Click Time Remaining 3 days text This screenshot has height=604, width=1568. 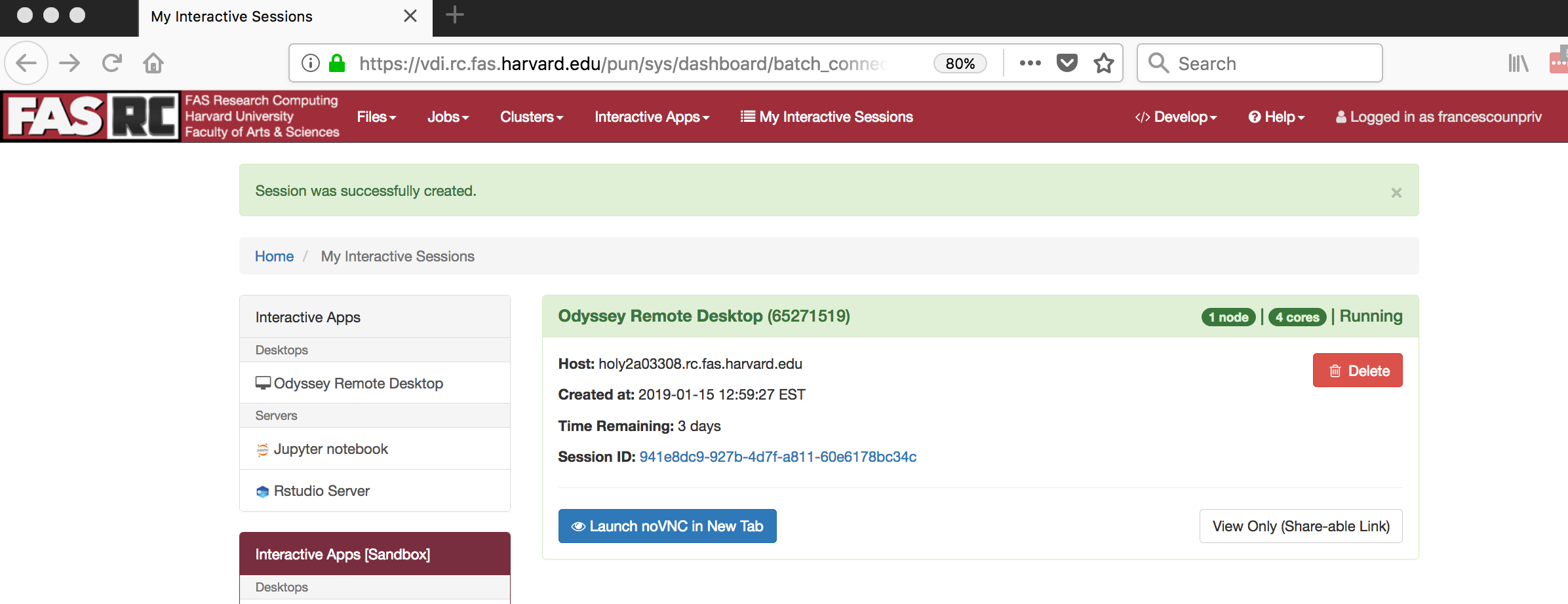tap(639, 426)
